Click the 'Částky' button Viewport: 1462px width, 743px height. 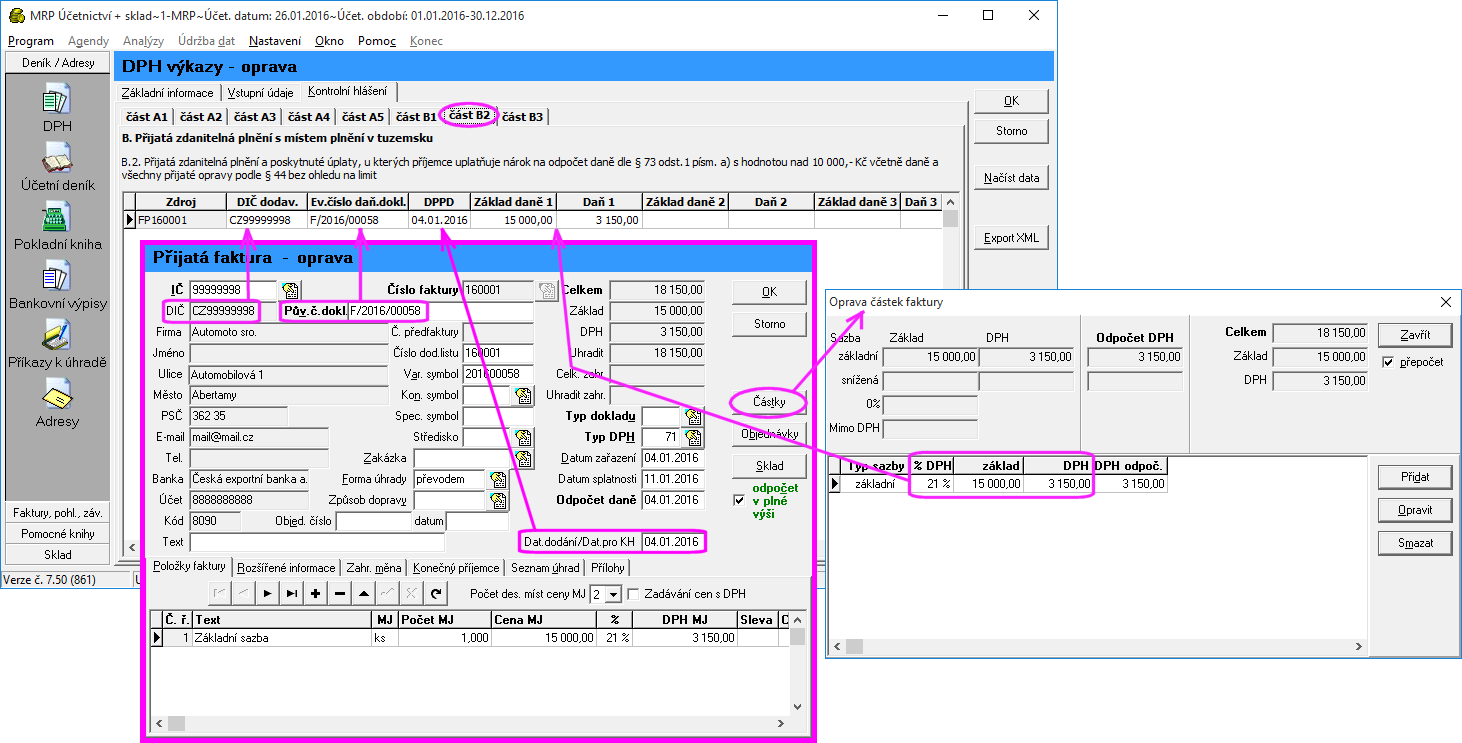[x=768, y=402]
